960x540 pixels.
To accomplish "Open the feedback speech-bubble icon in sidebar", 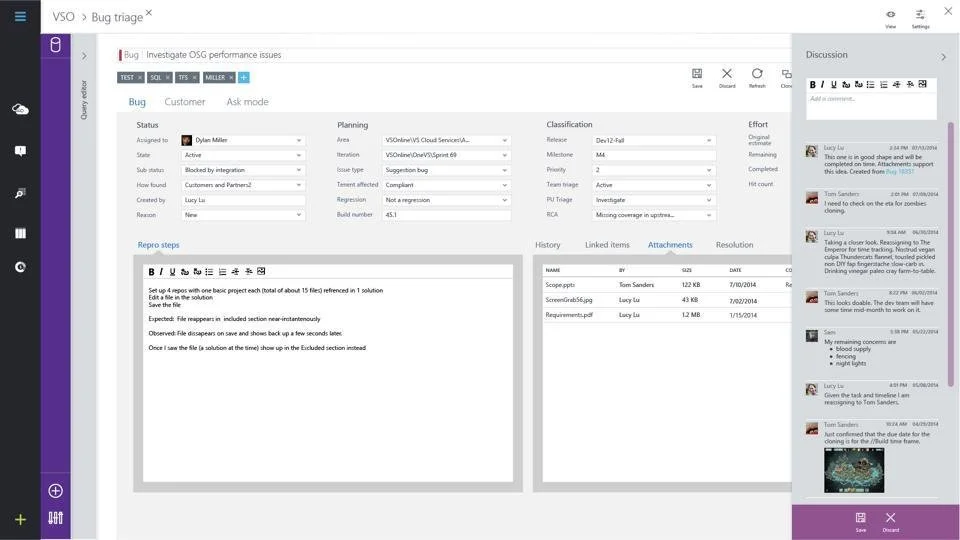I will pyautogui.click(x=20, y=151).
